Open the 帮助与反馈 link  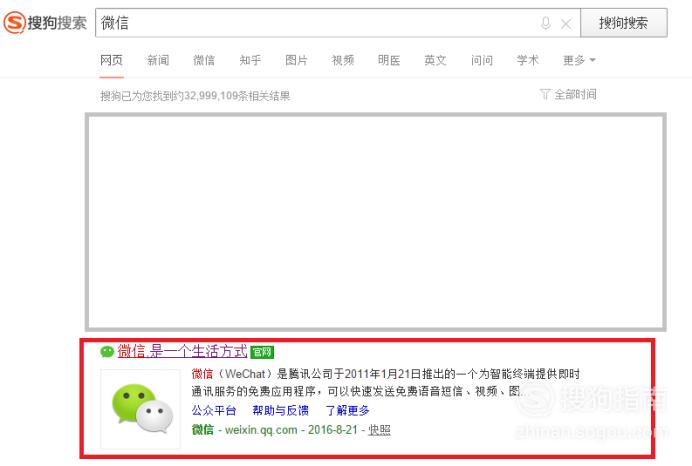(x=280, y=410)
